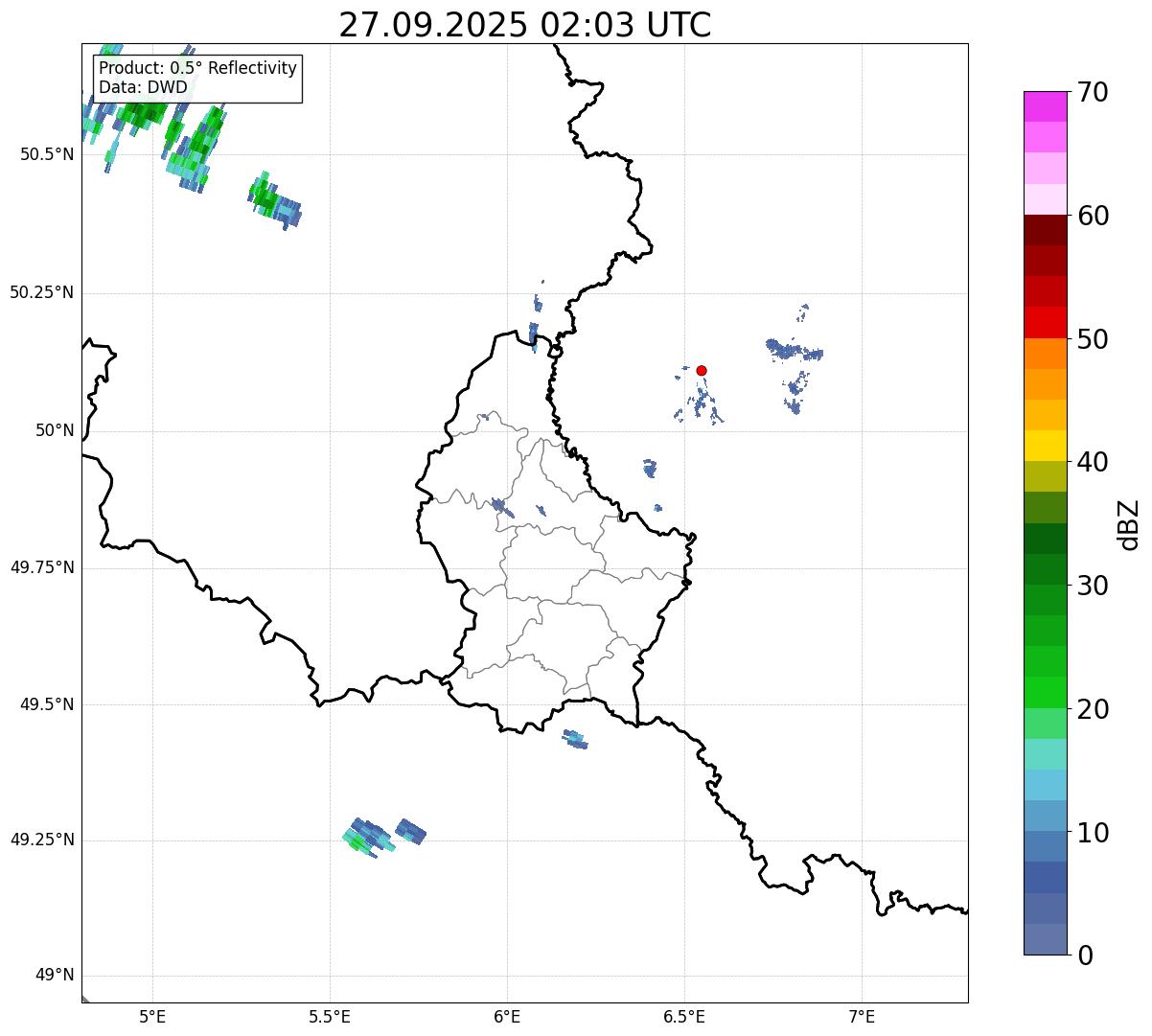Click the 50.5°N latitude label
Viewport: 1152px width, 1036px height.
pyautogui.click(x=46, y=154)
